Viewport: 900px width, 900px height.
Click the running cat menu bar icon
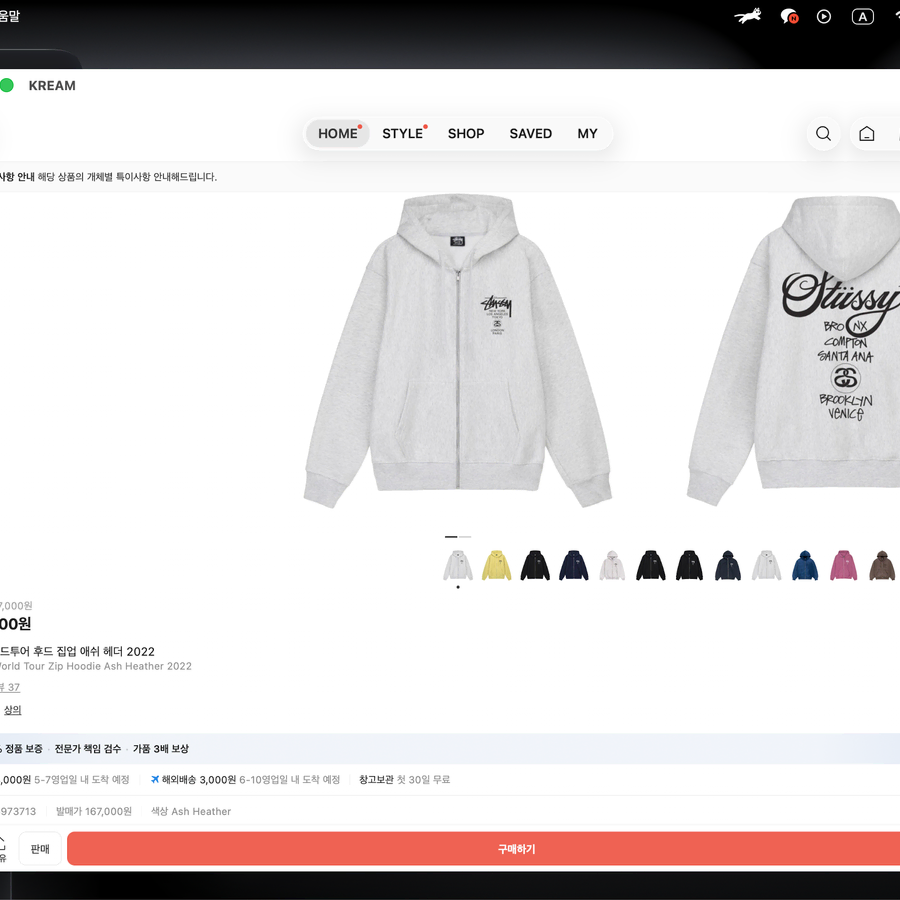(x=747, y=16)
